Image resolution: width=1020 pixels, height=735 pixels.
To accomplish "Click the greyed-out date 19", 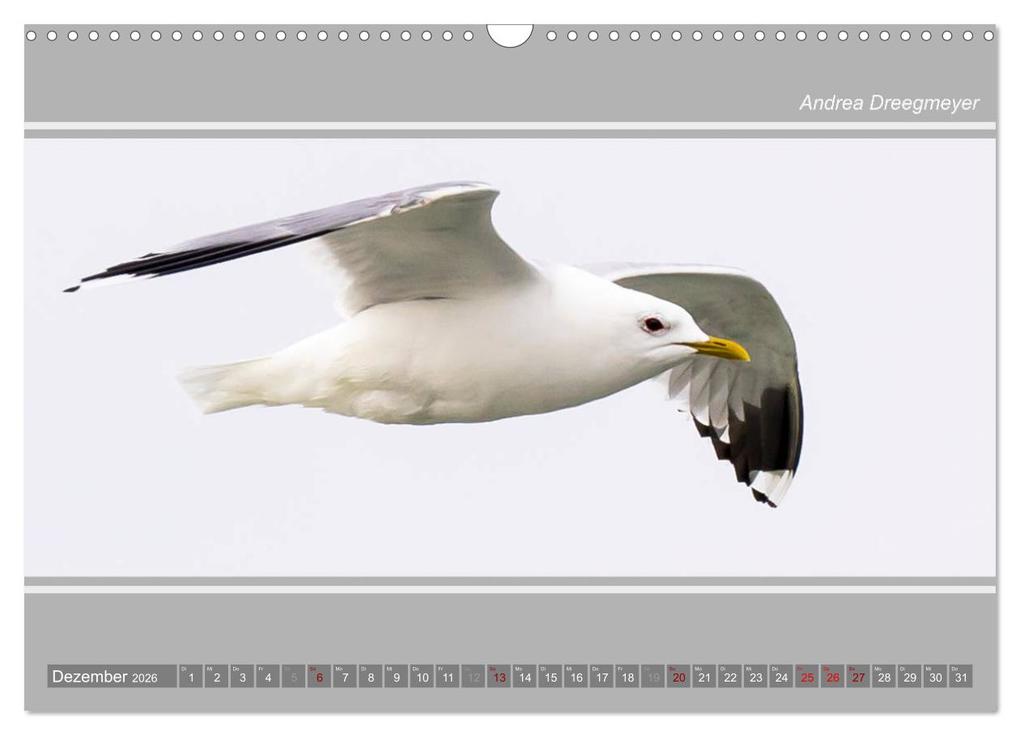I will tap(653, 677).
